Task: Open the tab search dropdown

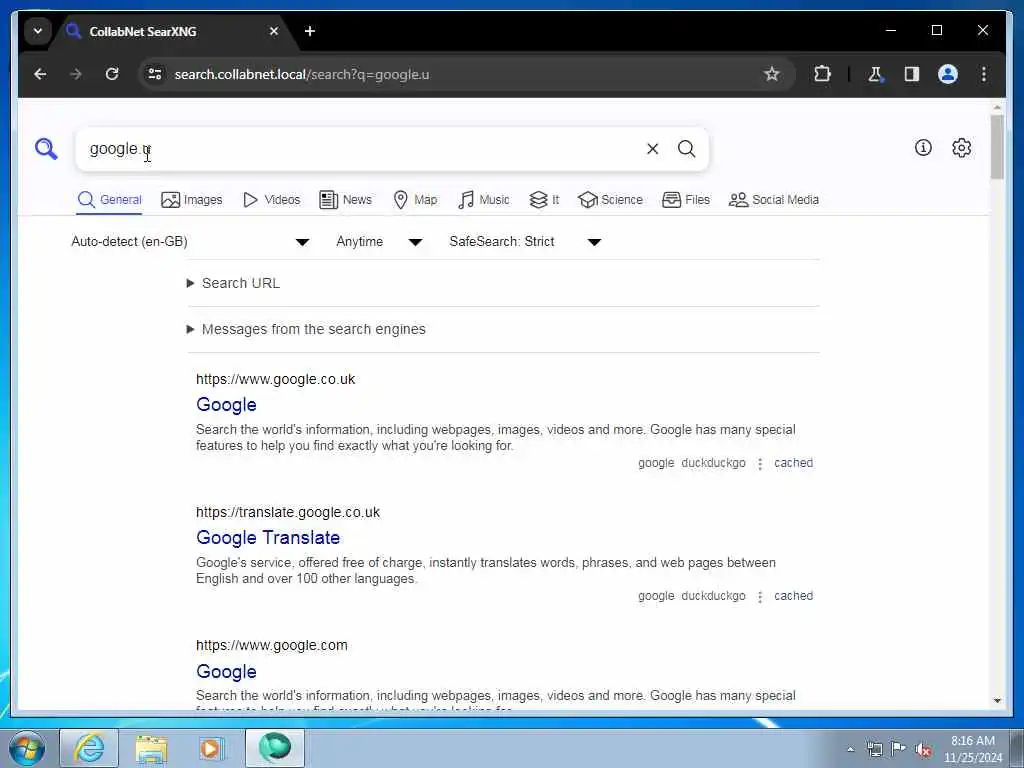Action: click(38, 31)
